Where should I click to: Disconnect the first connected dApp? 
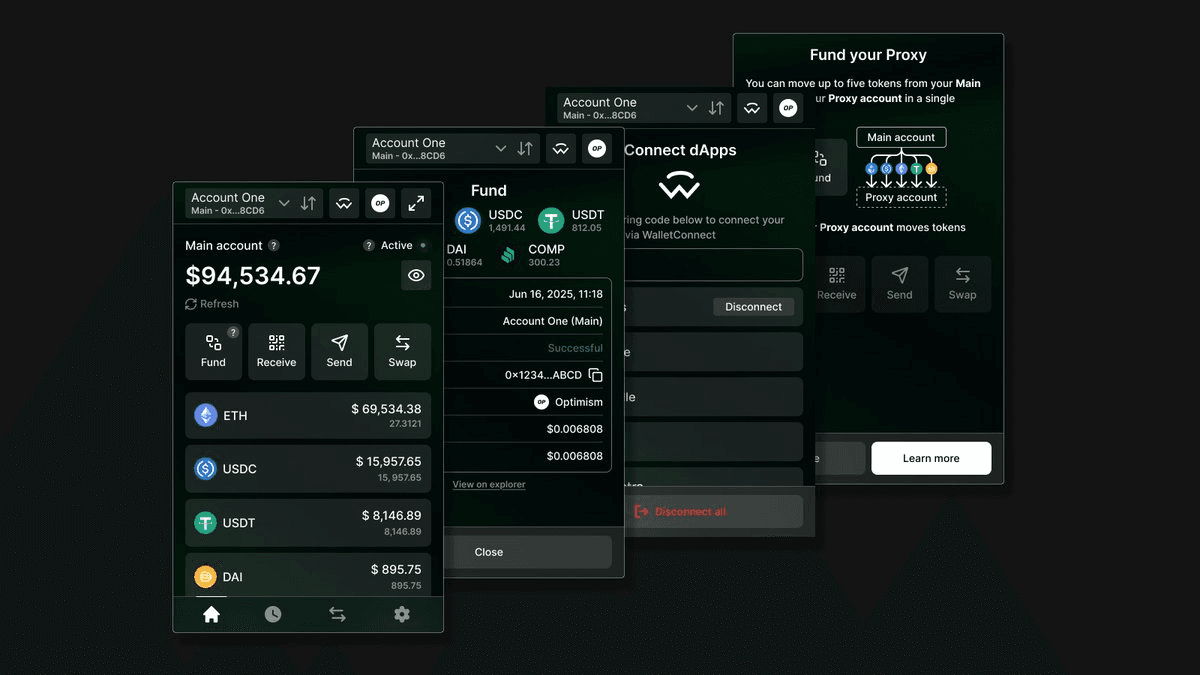pyautogui.click(x=753, y=307)
